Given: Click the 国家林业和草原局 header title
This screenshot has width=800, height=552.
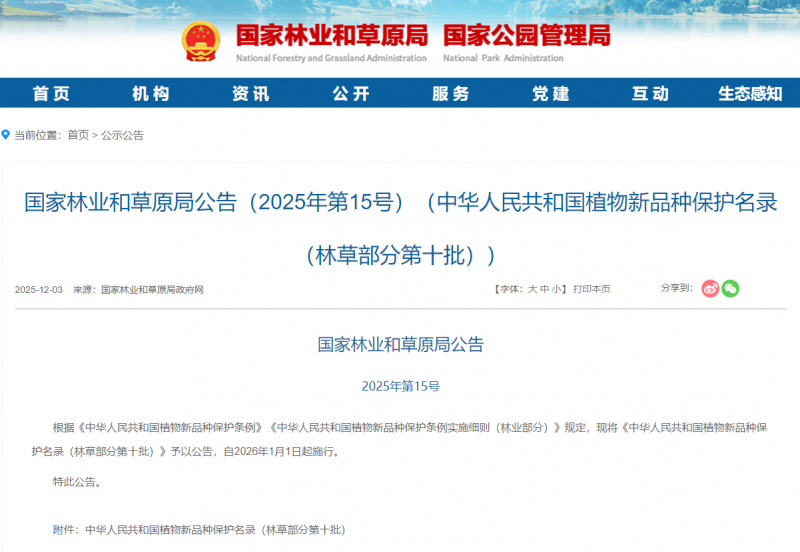Looking at the screenshot, I should [331, 36].
